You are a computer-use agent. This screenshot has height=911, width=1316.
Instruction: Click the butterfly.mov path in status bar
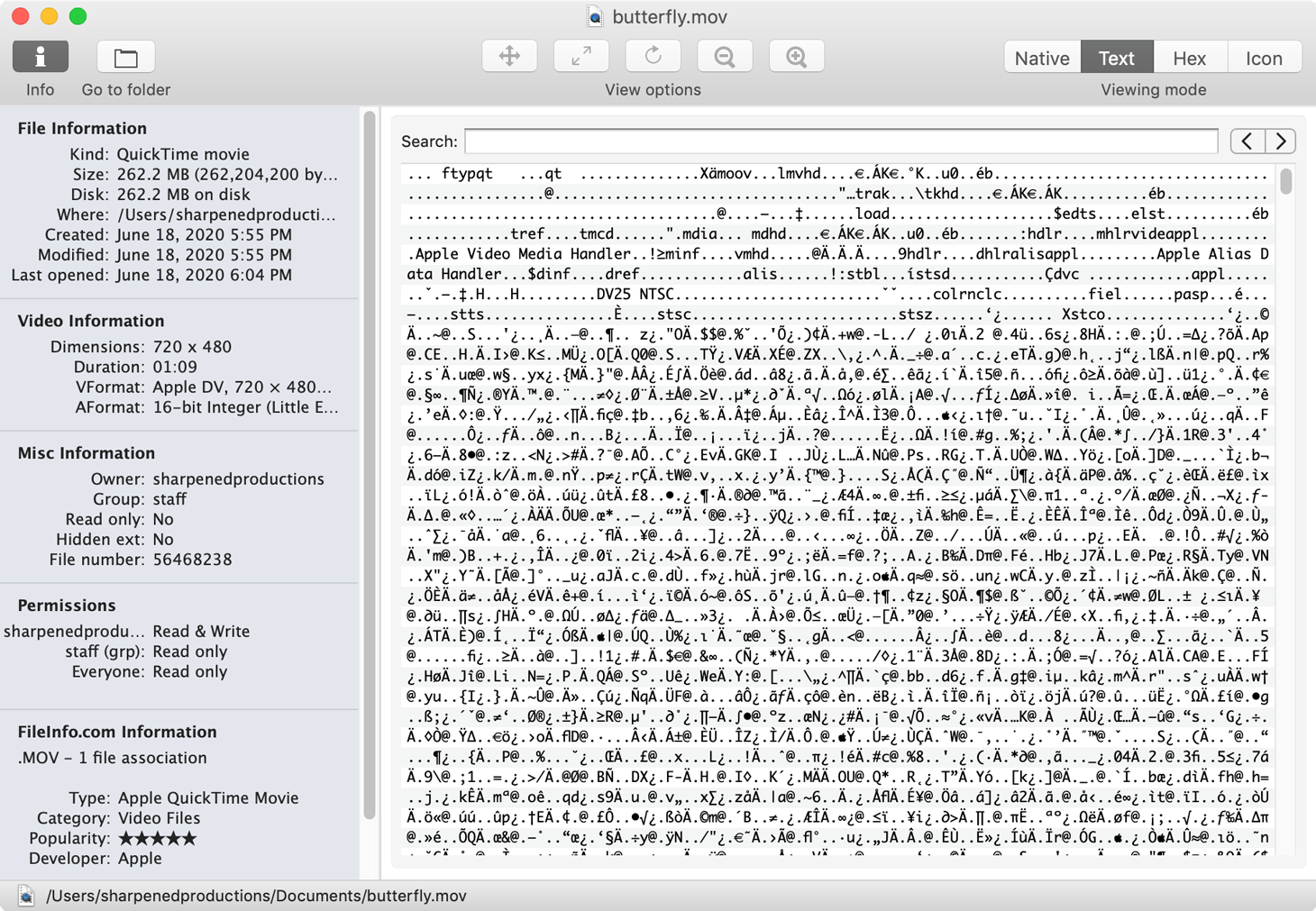click(x=255, y=896)
